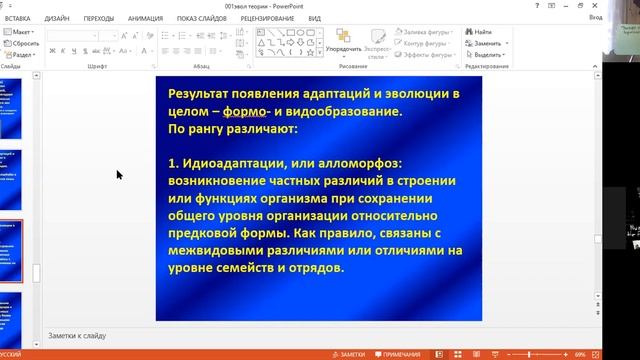Image resolution: width=640 pixels, height=360 pixels.
Task: Toggle strikethrough abc formatting
Action: coord(96,51)
